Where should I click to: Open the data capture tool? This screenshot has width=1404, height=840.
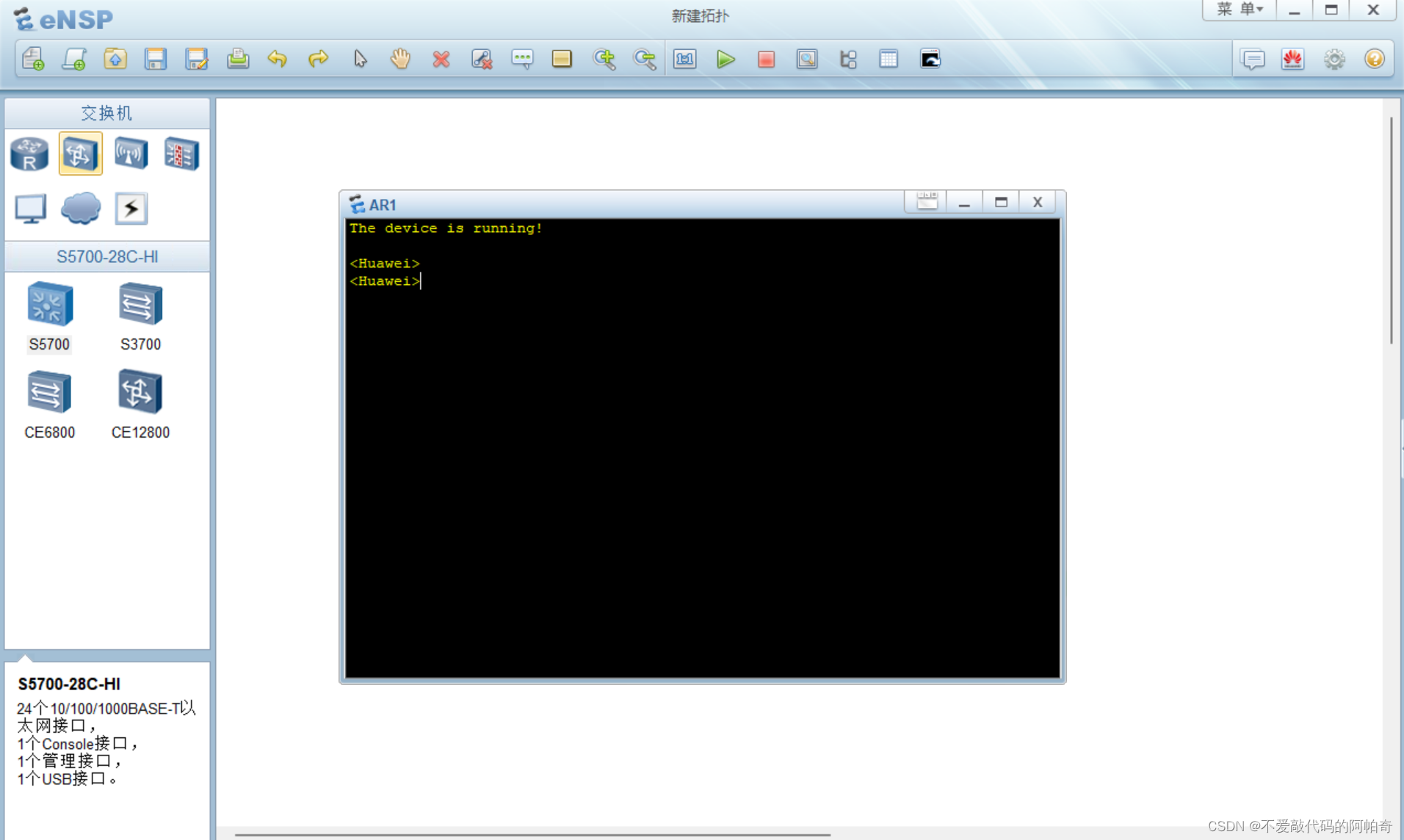[807, 59]
